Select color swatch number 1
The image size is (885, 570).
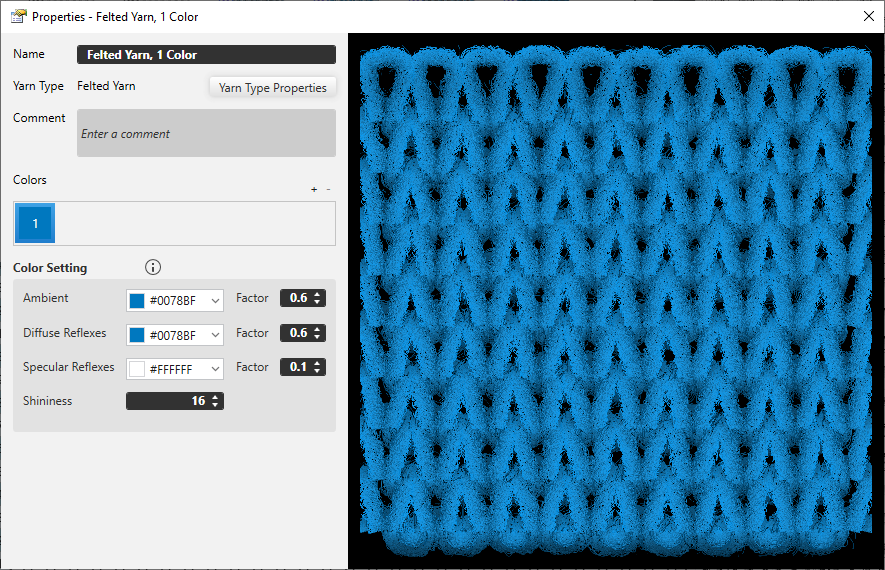point(35,224)
